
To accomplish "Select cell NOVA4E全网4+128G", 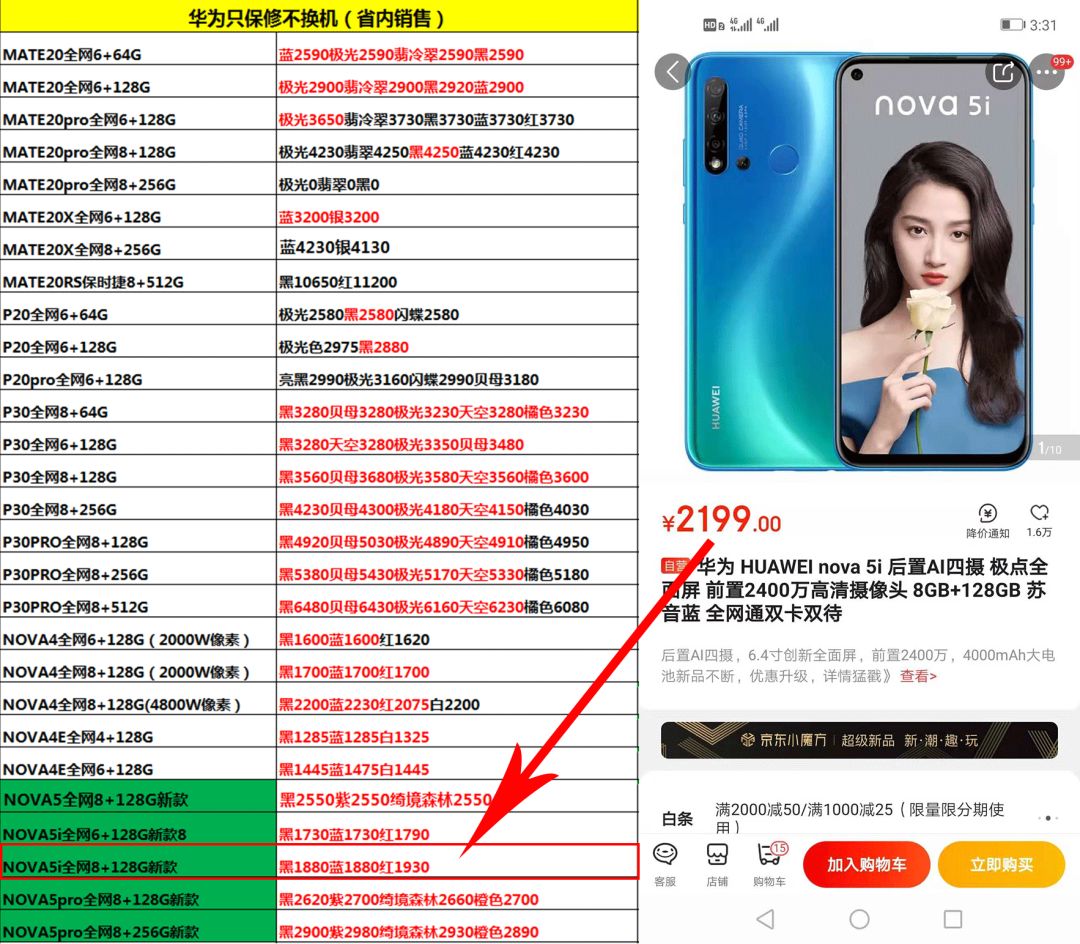I will point(138,731).
